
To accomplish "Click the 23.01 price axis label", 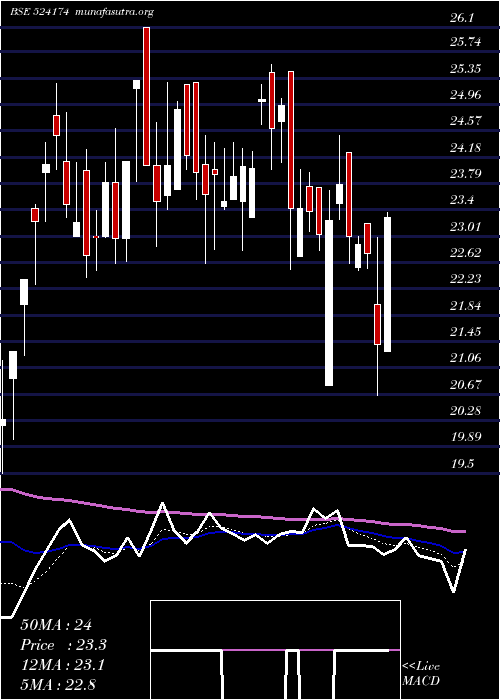I will [466, 226].
